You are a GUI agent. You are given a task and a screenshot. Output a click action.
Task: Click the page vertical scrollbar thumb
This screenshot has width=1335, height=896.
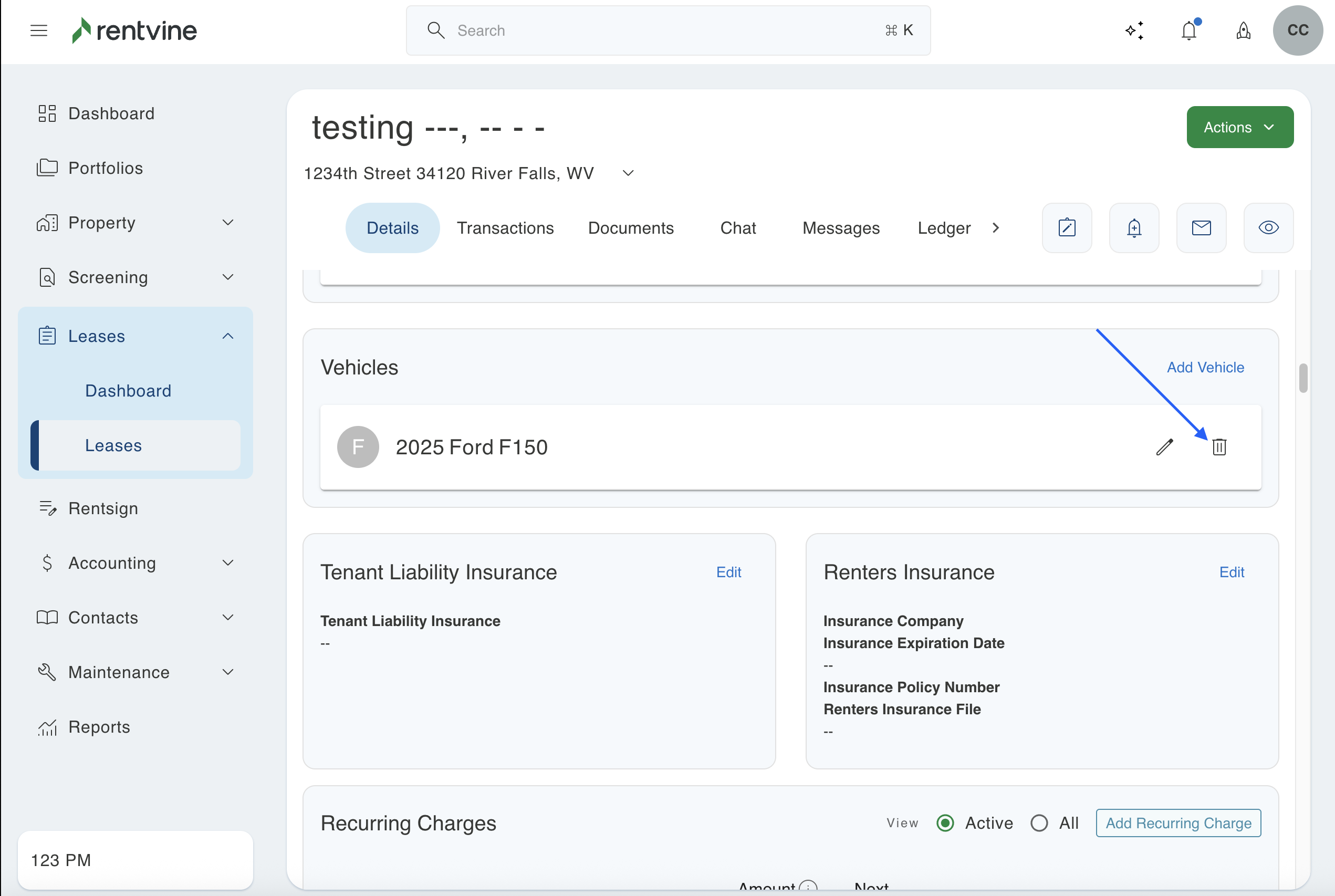[x=1302, y=378]
